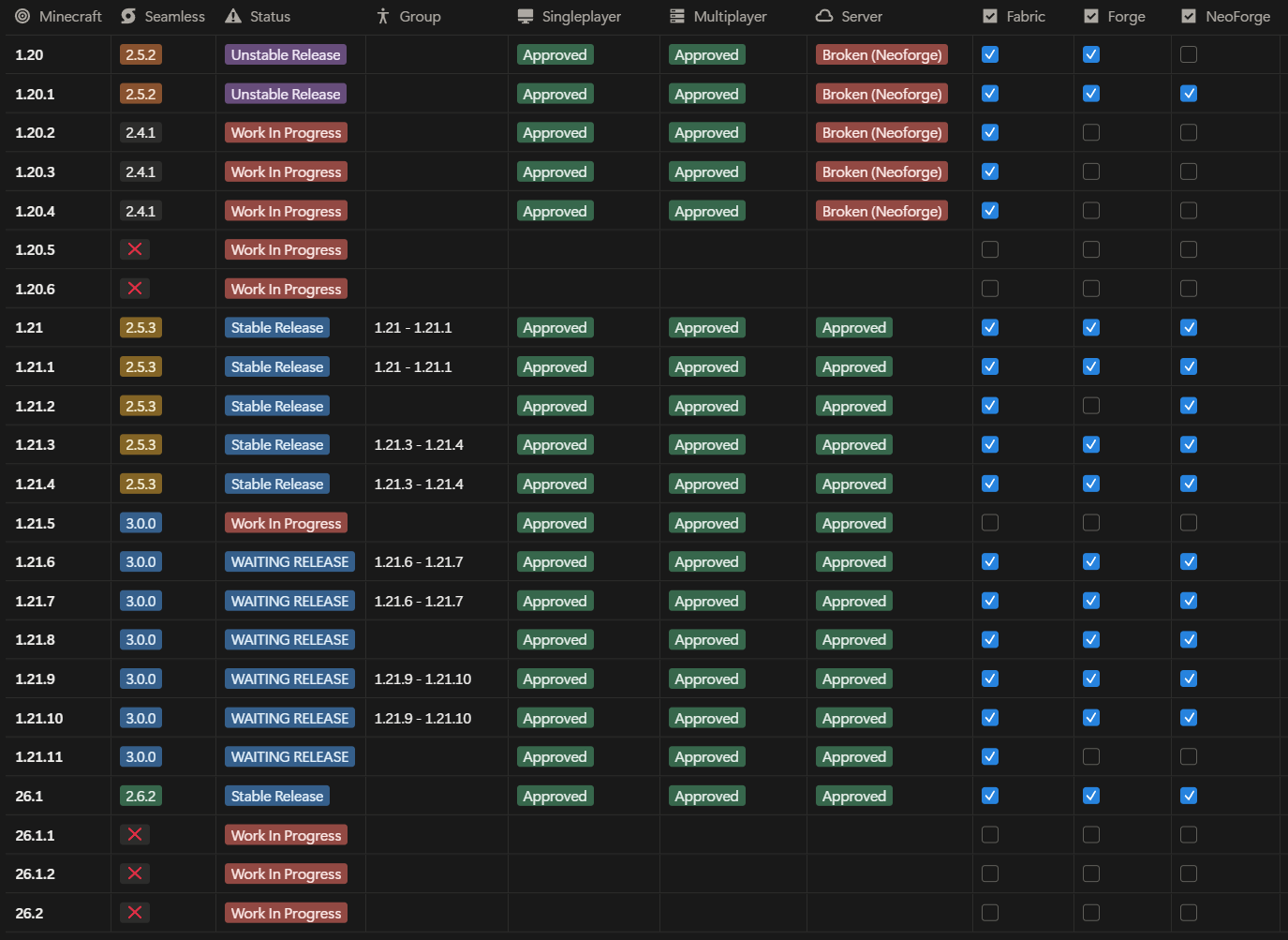The image size is (1288, 940).
Task: Click the 2.6.2 Seamless tag in row 26.1
Action: (141, 796)
